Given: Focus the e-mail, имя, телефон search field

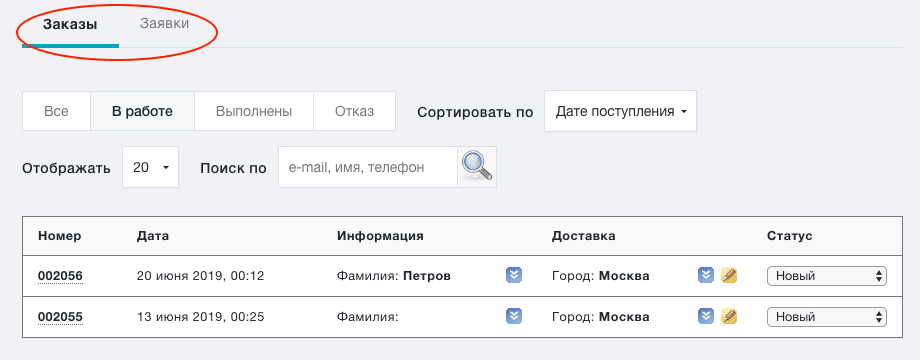Looking at the screenshot, I should pos(368,167).
